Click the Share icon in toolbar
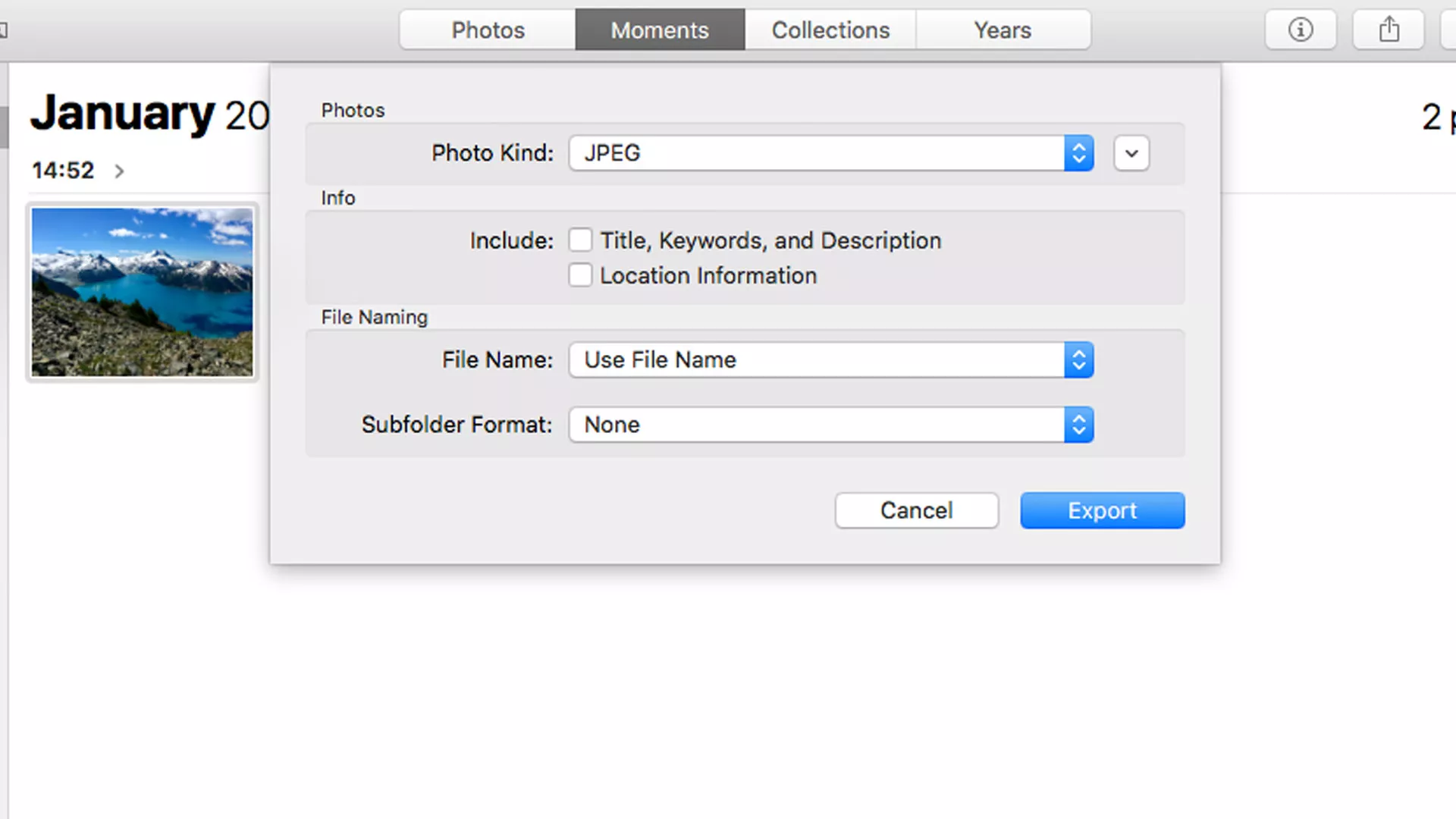Image resolution: width=1456 pixels, height=819 pixels. click(x=1389, y=29)
